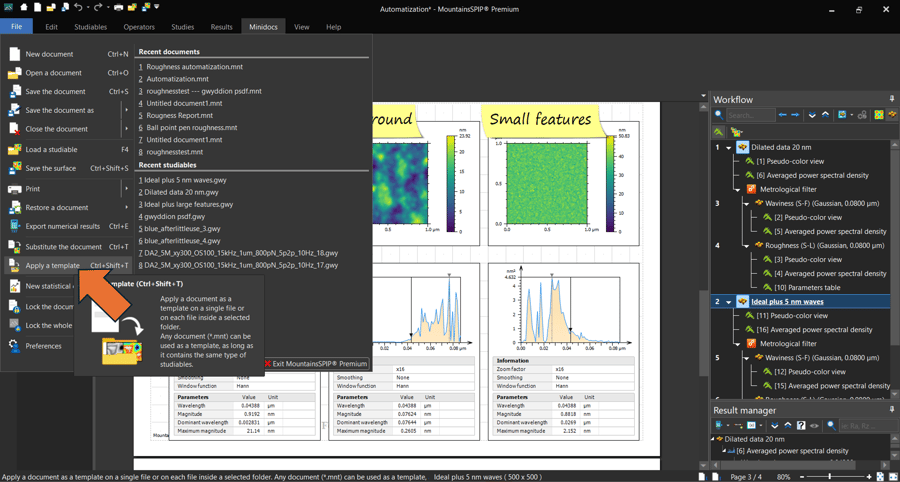Click the colored surface icon in Workflow second row
Viewport: 900px width, 482px height.
(736, 132)
